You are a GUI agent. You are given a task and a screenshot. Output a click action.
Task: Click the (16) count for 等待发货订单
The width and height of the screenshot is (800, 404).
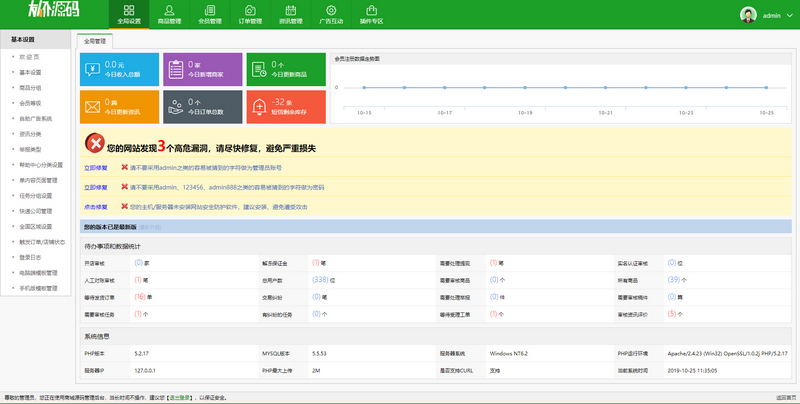click(140, 296)
